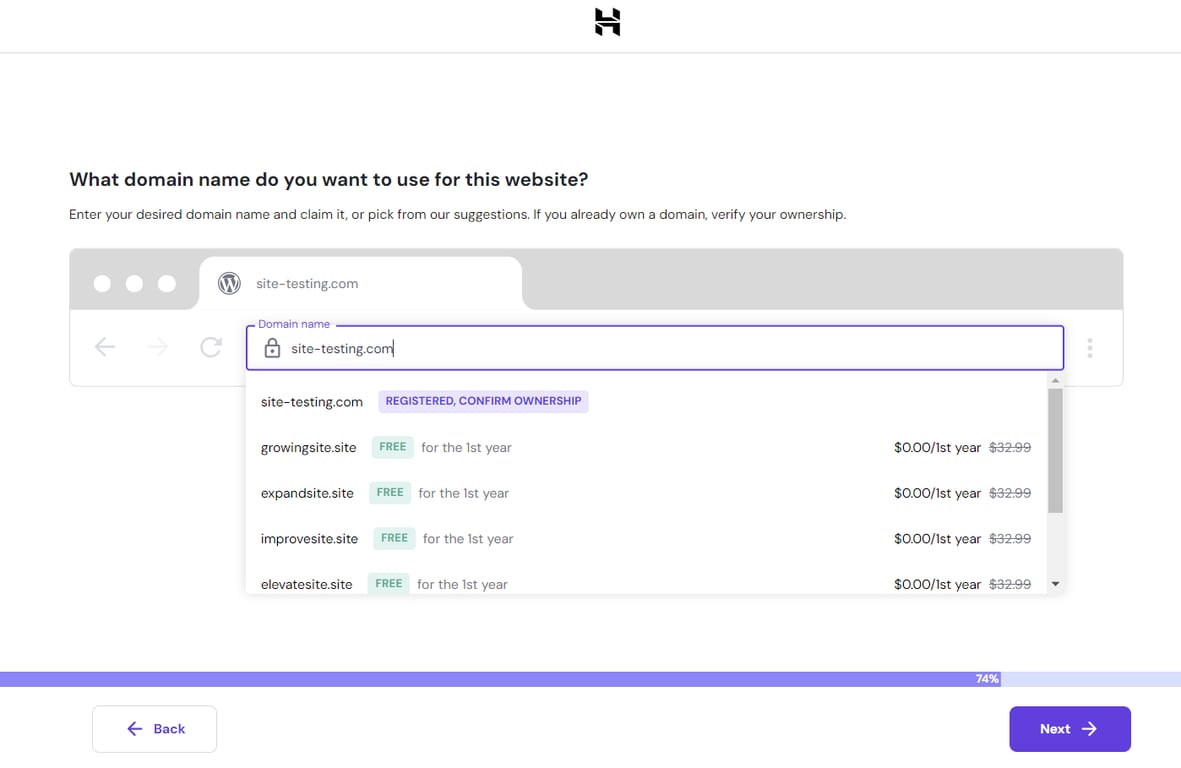This screenshot has height=768, width=1181.
Task: Open the Domain name suggestions dropdown
Action: tap(655, 347)
